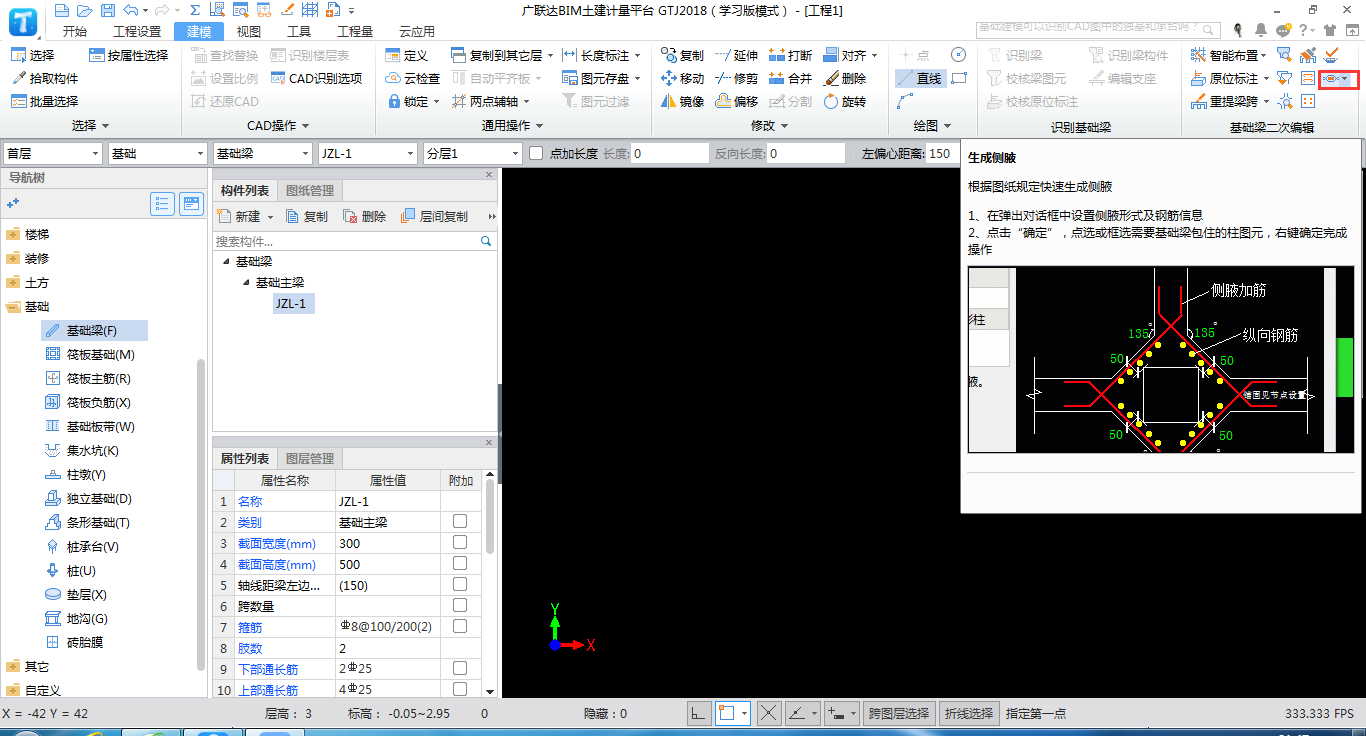This screenshot has width=1366, height=736.
Task: Click the Undo arrow icon
Action: tap(130, 10)
